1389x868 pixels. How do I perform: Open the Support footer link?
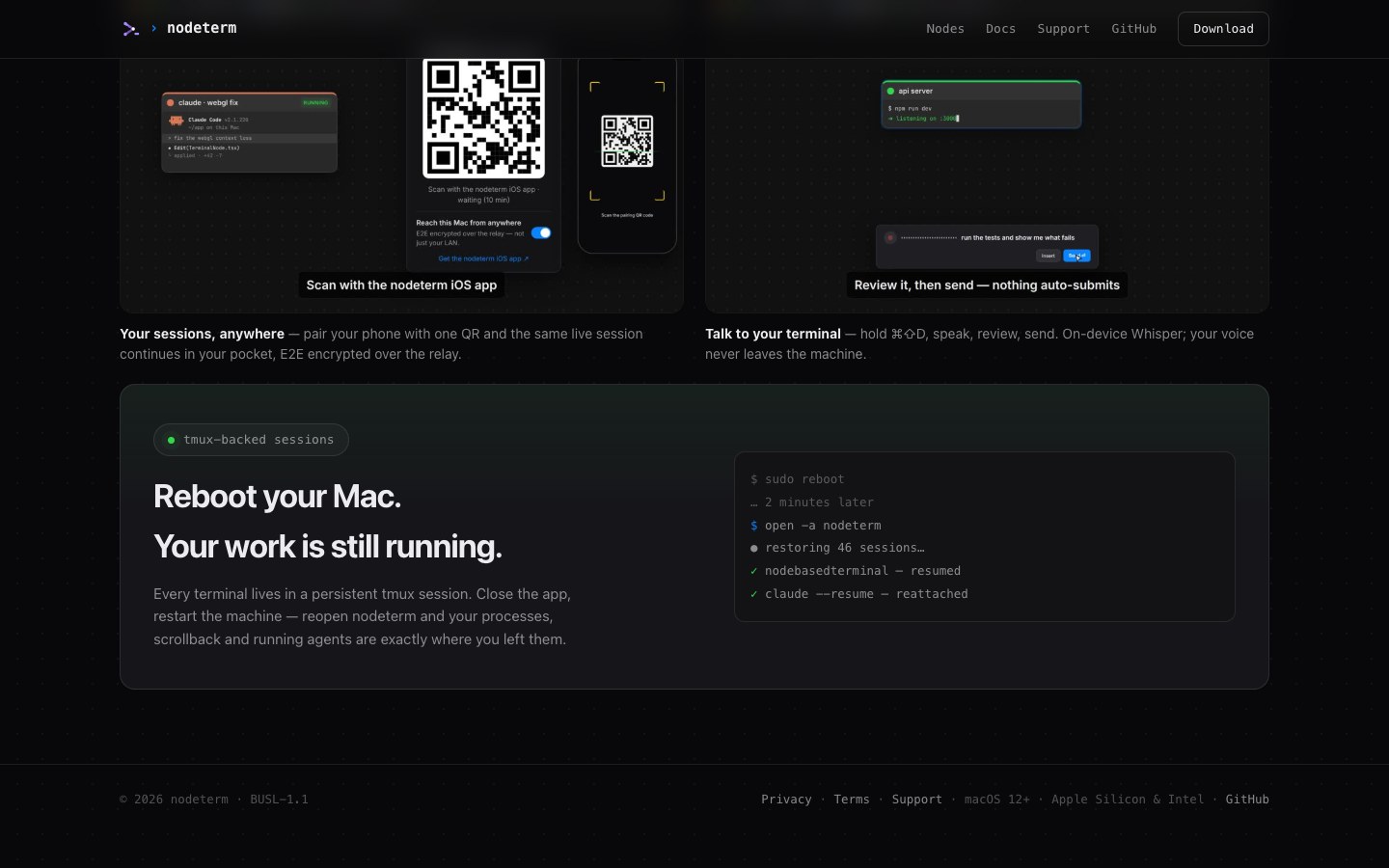[916, 800]
